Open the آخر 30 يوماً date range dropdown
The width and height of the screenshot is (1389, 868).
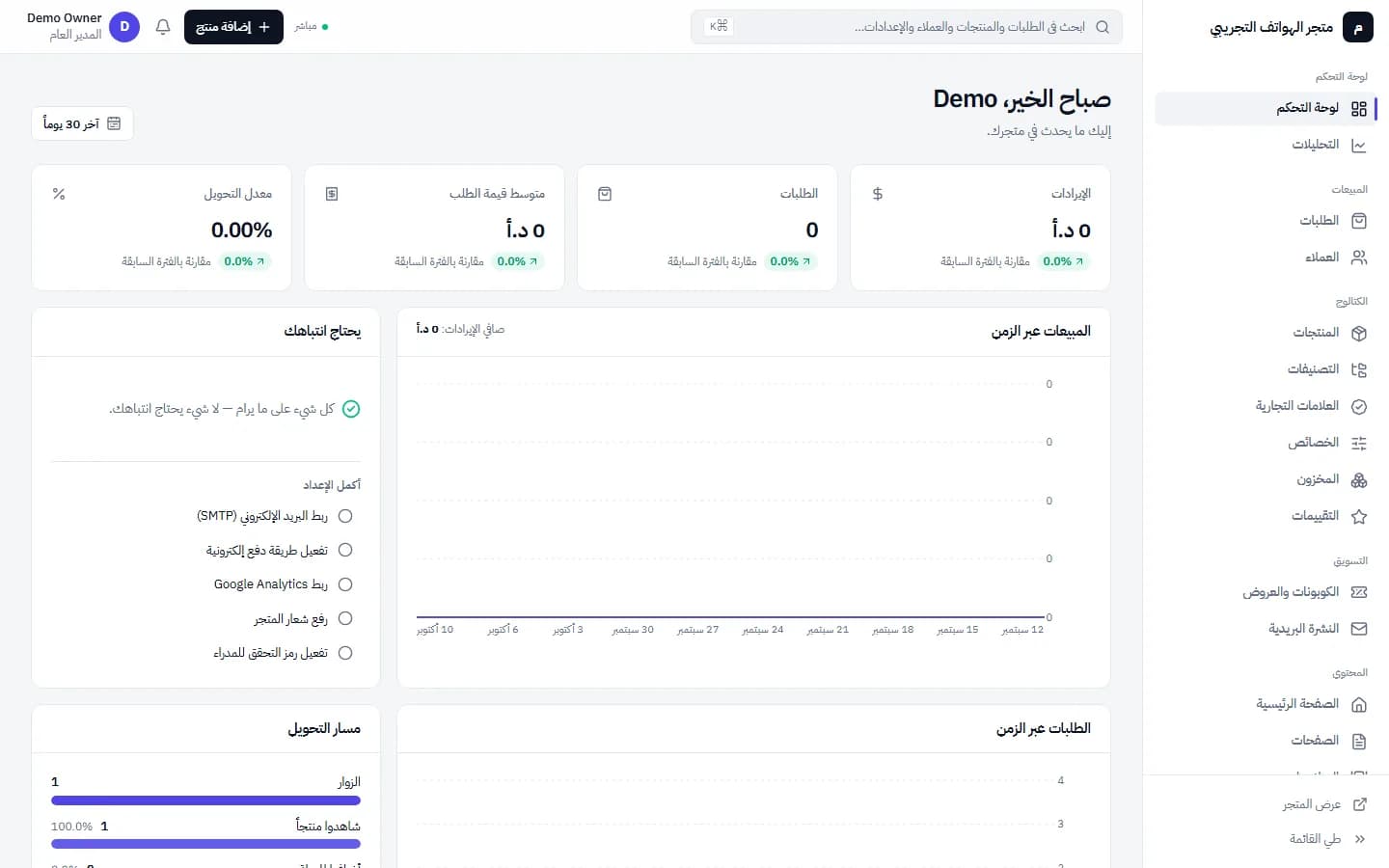coord(82,123)
